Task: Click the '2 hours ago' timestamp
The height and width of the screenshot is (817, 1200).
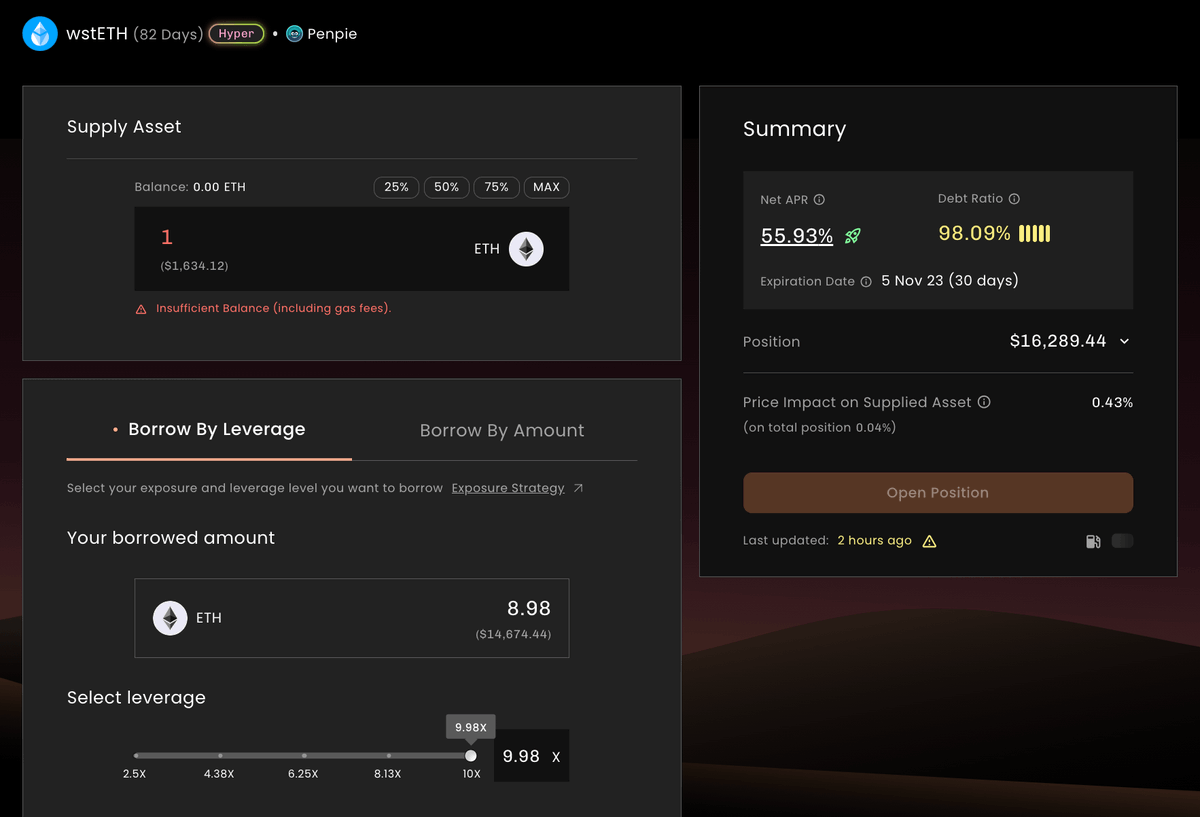Action: [x=874, y=541]
